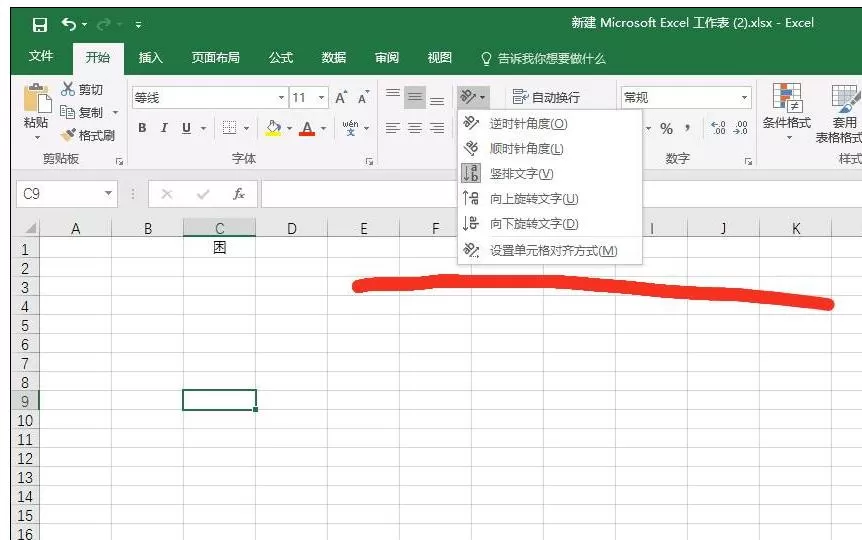This screenshot has width=862, height=540.
Task: Click the middle align icon
Action: pos(415,97)
